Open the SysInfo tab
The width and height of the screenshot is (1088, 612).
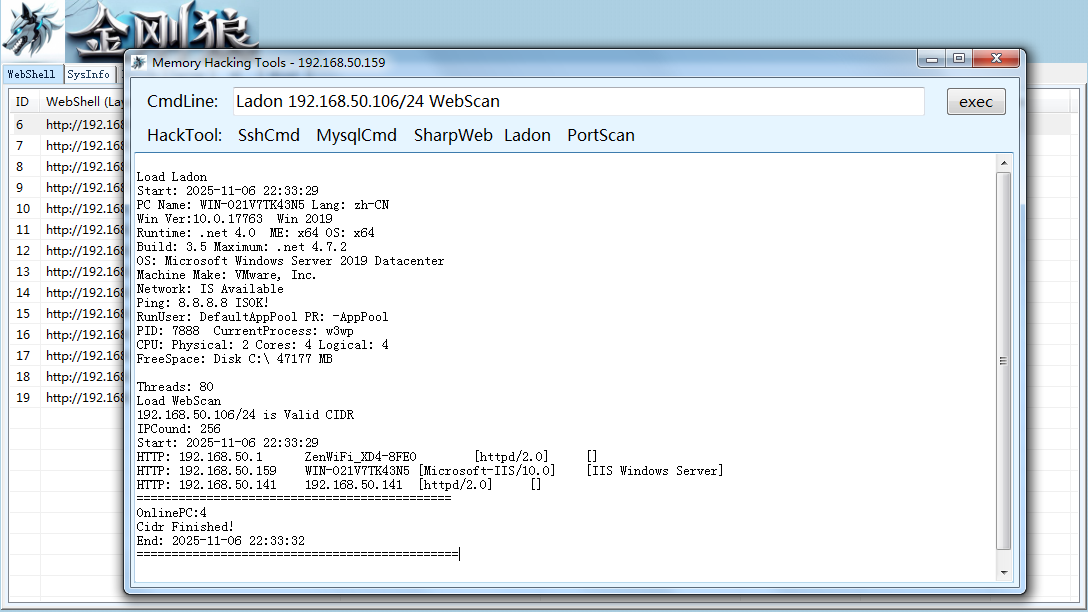(88, 74)
